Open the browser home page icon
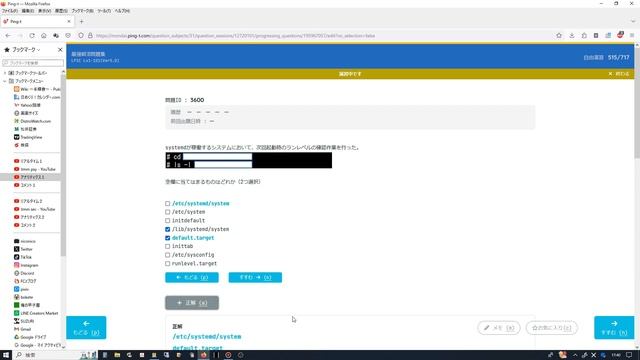 (x=44, y=36)
